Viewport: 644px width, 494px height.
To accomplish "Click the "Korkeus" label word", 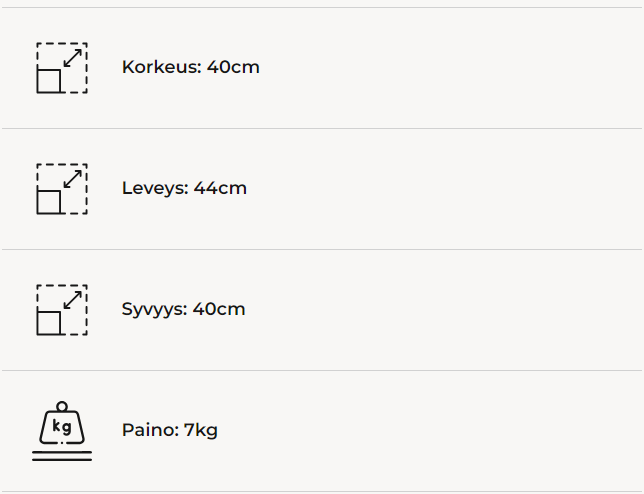I will tap(160, 68).
